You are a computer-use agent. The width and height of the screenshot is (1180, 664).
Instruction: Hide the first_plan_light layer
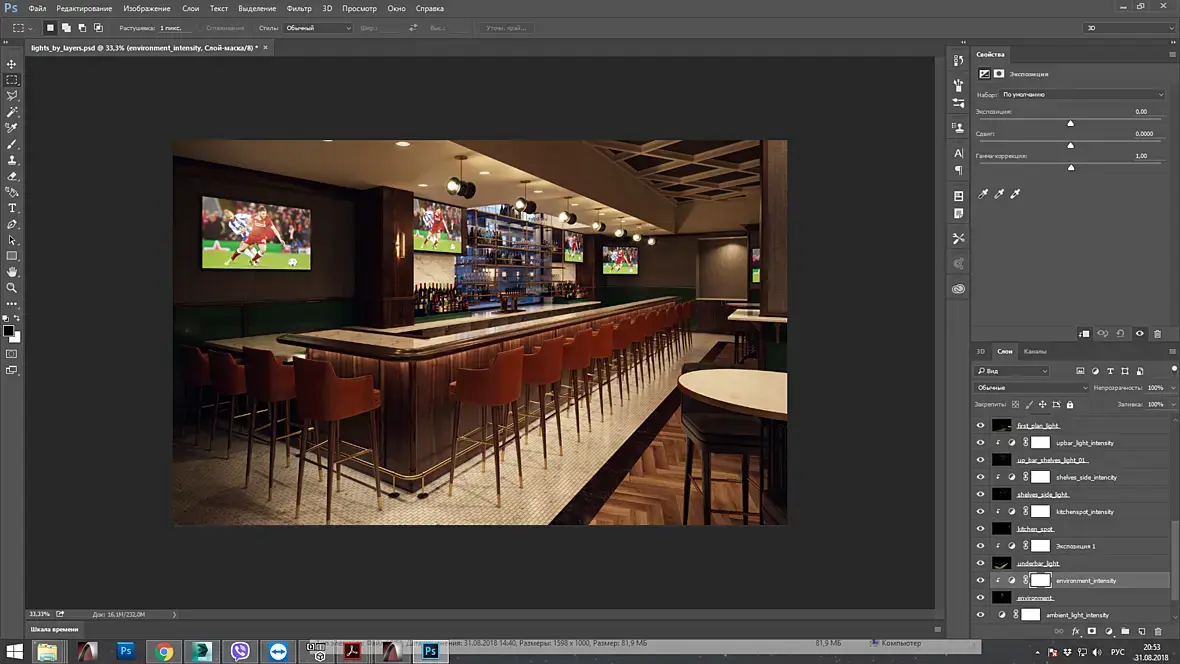tap(980, 426)
